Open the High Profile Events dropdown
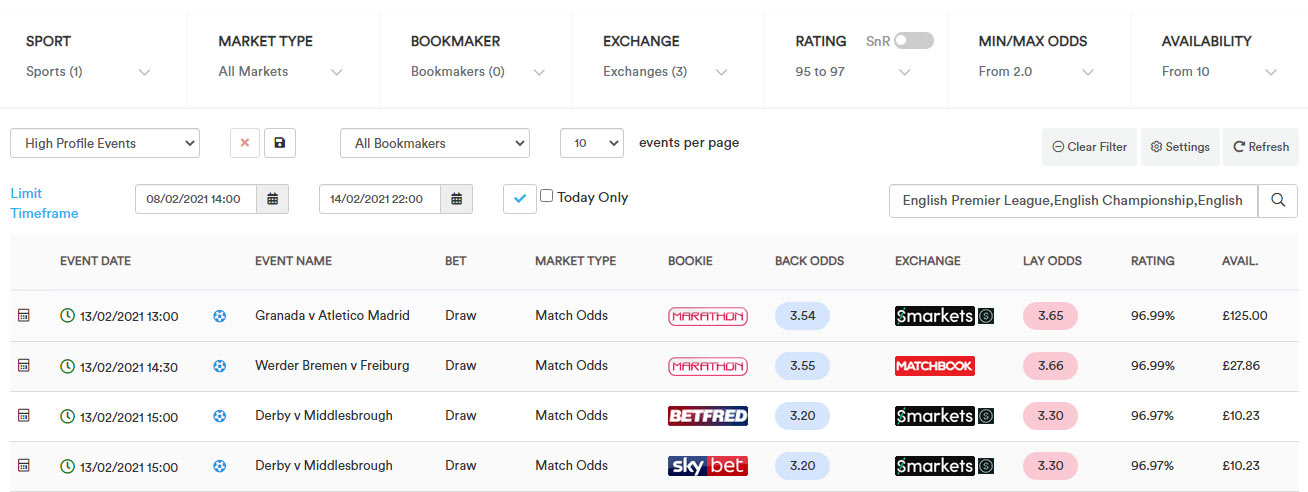 [x=105, y=143]
